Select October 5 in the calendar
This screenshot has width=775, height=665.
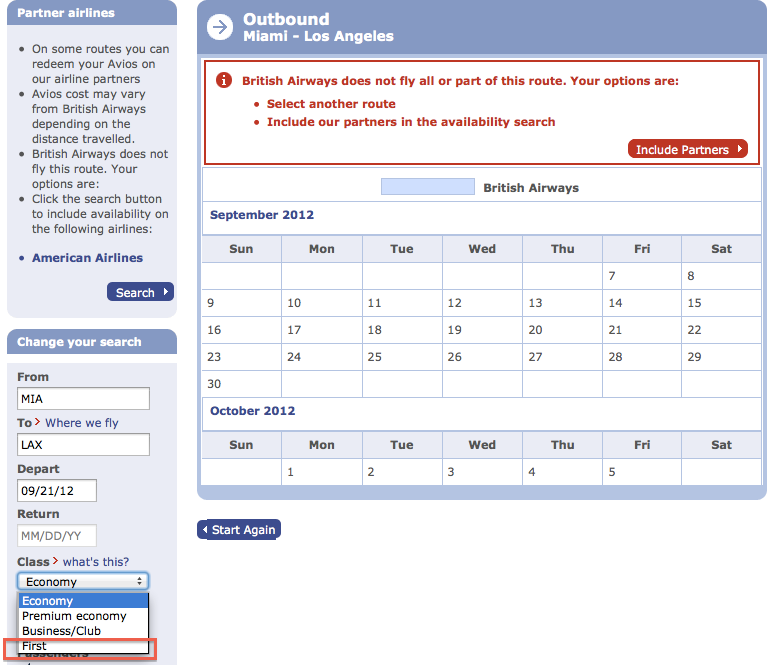click(642, 472)
